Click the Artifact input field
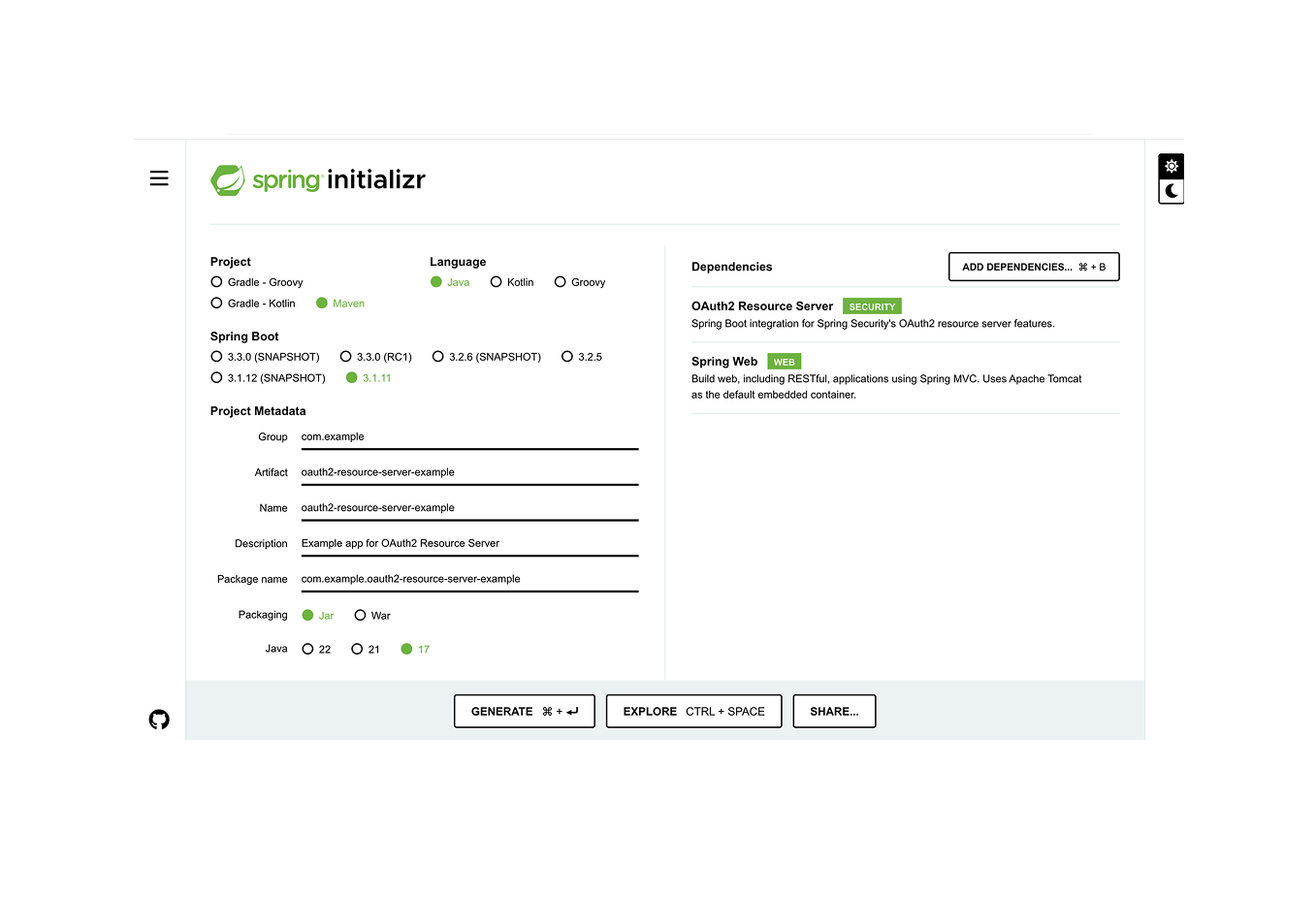The width and height of the screenshot is (1316, 898). click(x=469, y=473)
